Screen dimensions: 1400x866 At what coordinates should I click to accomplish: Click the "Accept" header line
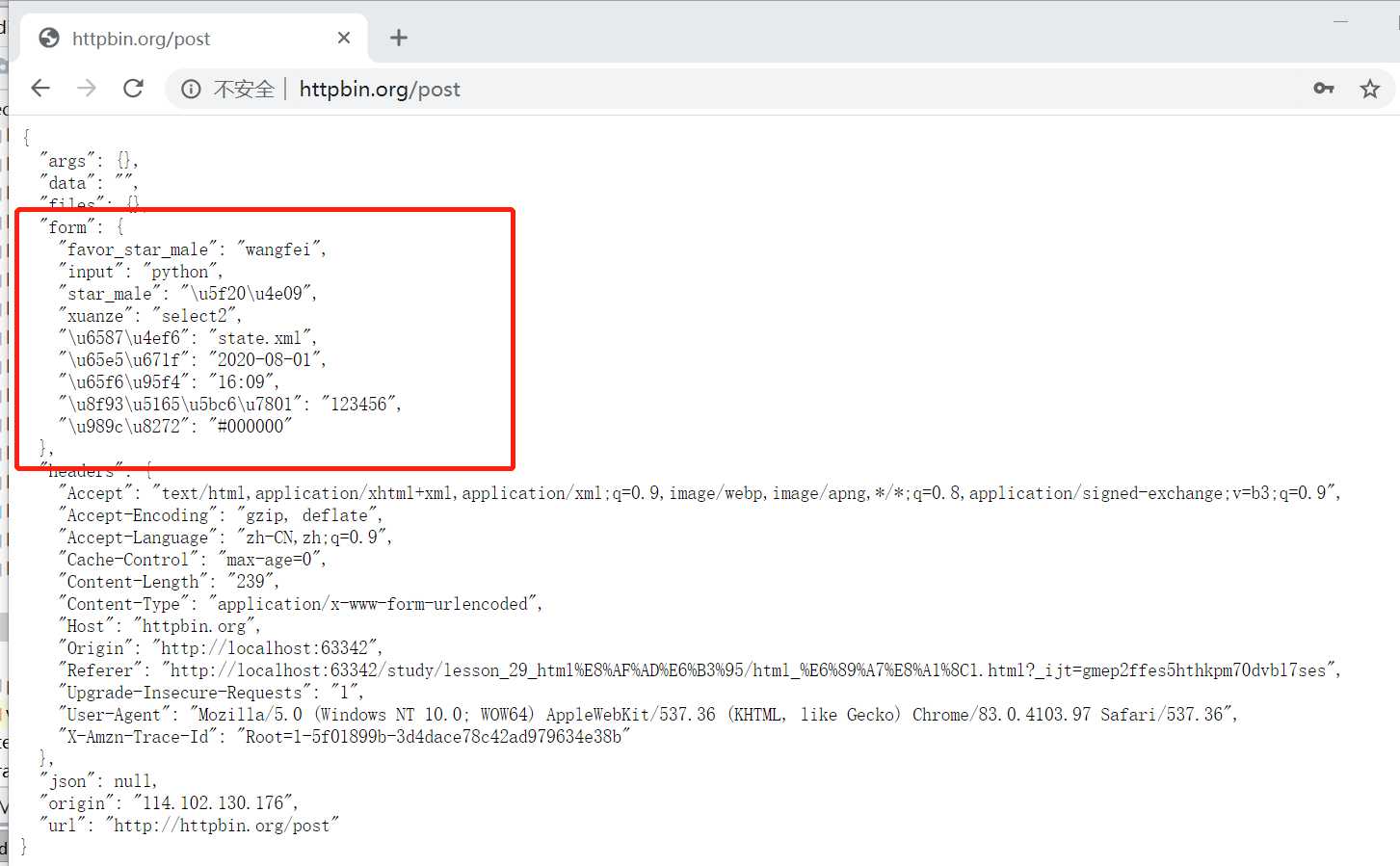[700, 493]
